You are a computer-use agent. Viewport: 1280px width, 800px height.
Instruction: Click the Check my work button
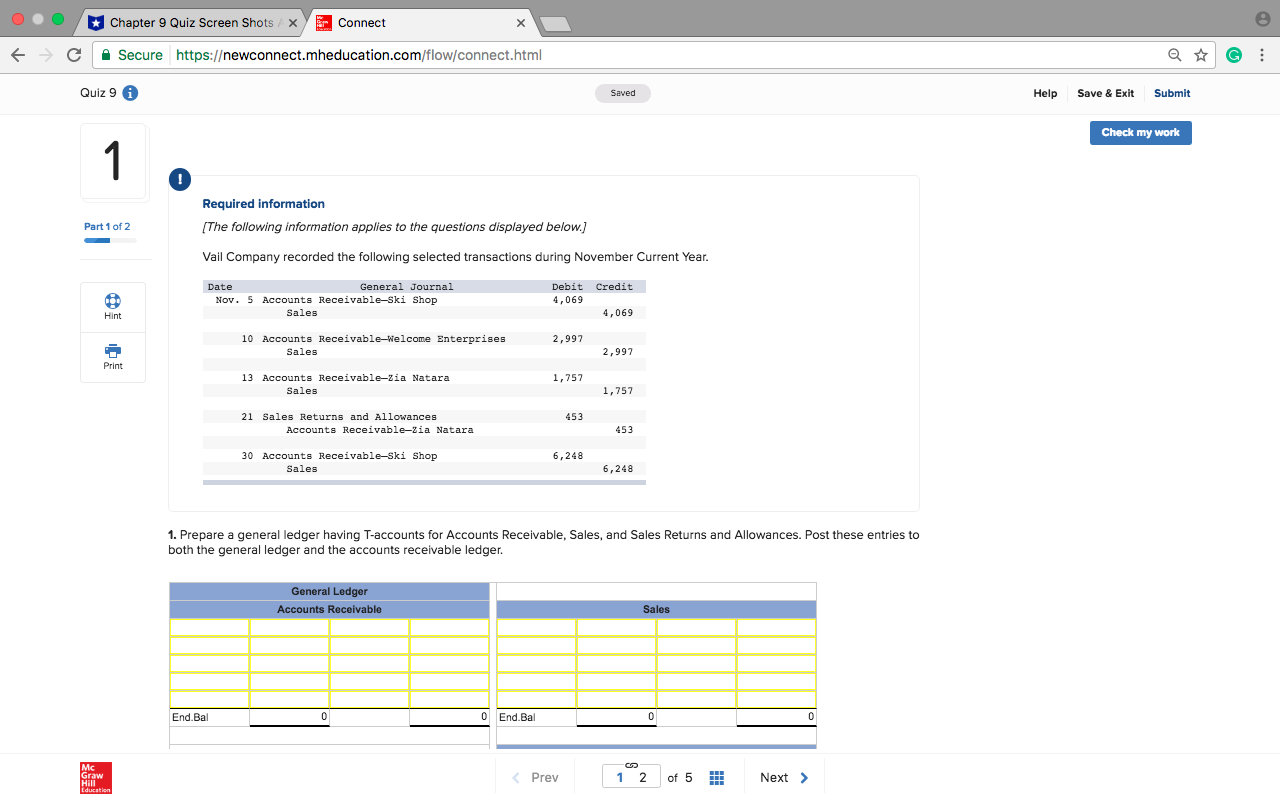1140,132
